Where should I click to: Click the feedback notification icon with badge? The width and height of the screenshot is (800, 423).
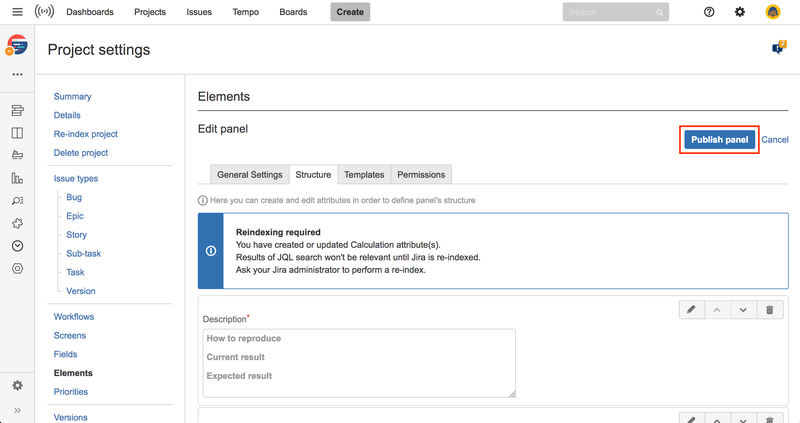778,48
